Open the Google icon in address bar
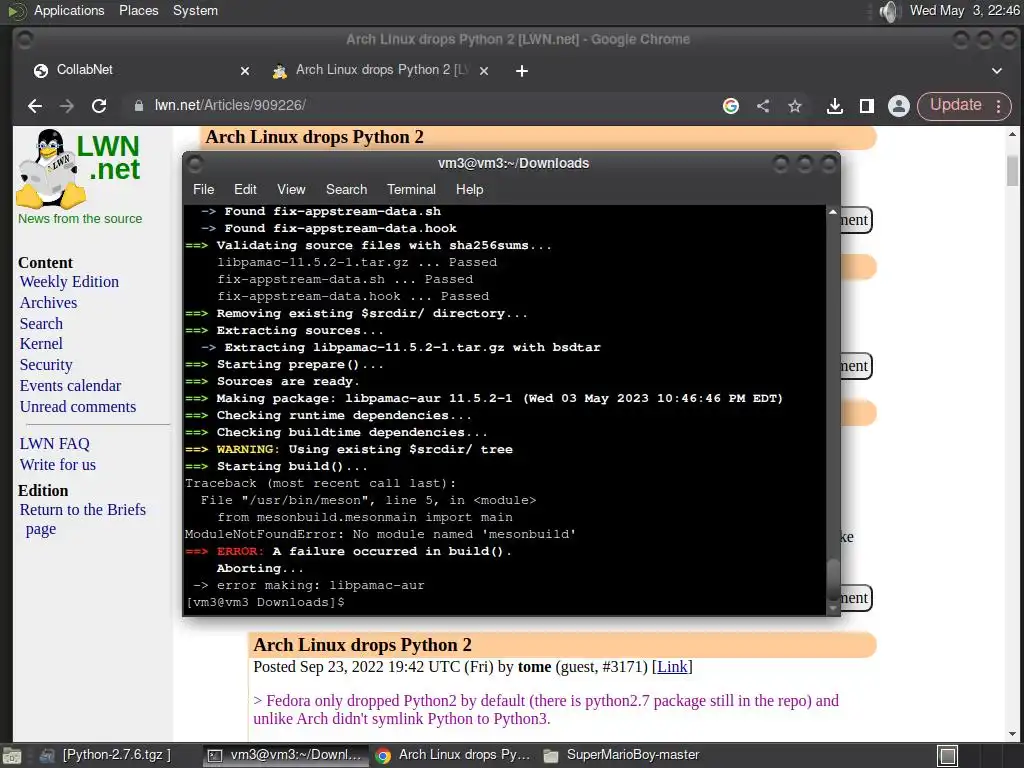The width and height of the screenshot is (1024, 768). pyautogui.click(x=731, y=106)
